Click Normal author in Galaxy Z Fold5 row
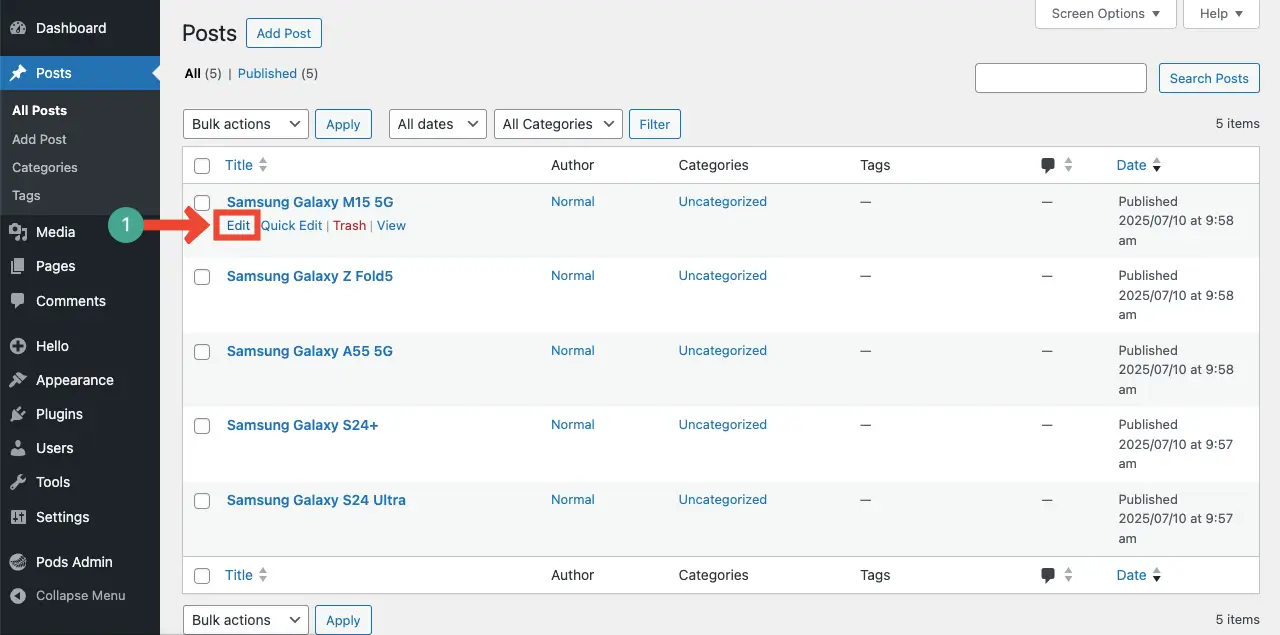1280x635 pixels. click(x=573, y=275)
